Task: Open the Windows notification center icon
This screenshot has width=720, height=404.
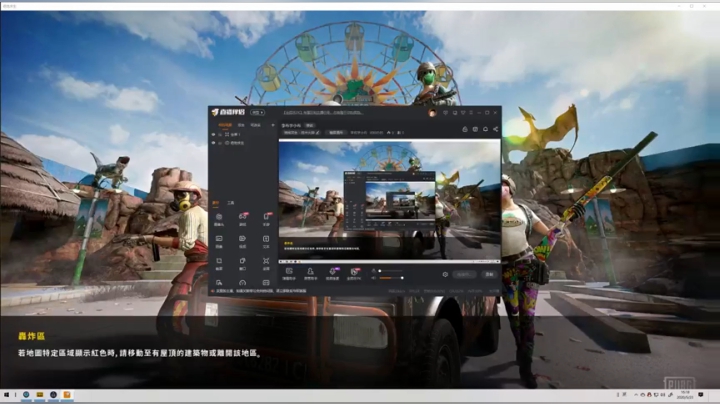Action: click(701, 395)
